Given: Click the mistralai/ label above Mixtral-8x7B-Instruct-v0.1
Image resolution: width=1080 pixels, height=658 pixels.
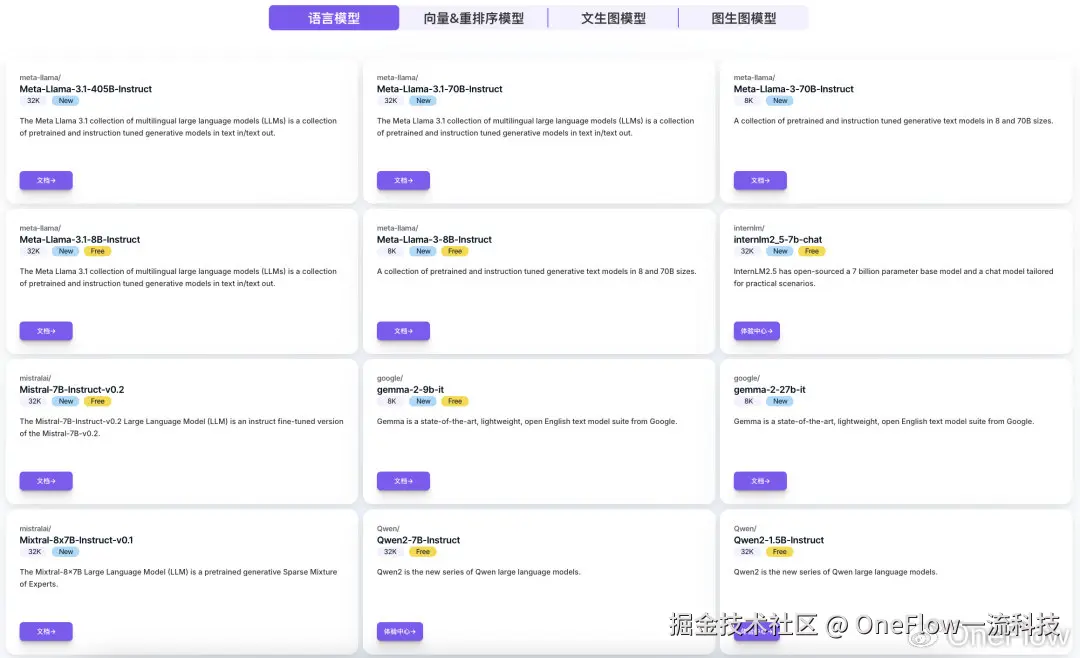Looking at the screenshot, I should tap(35, 528).
